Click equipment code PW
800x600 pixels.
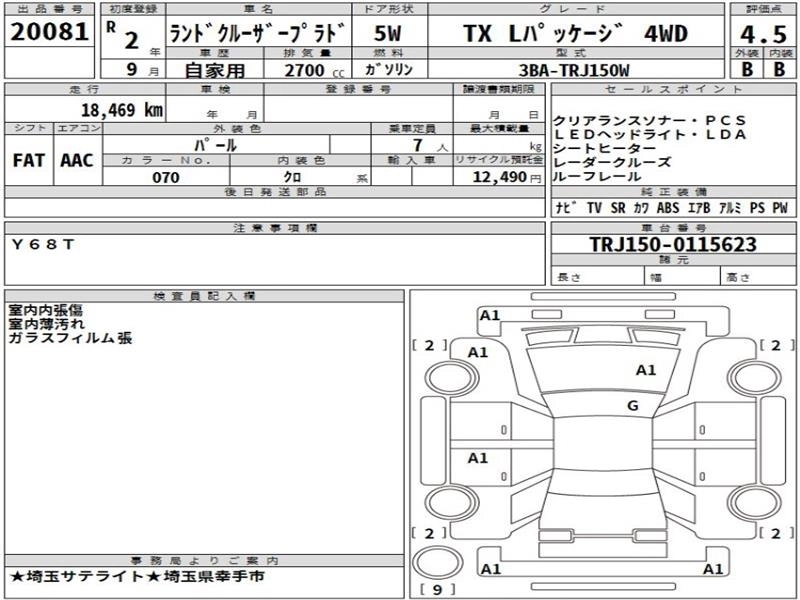tap(780, 208)
